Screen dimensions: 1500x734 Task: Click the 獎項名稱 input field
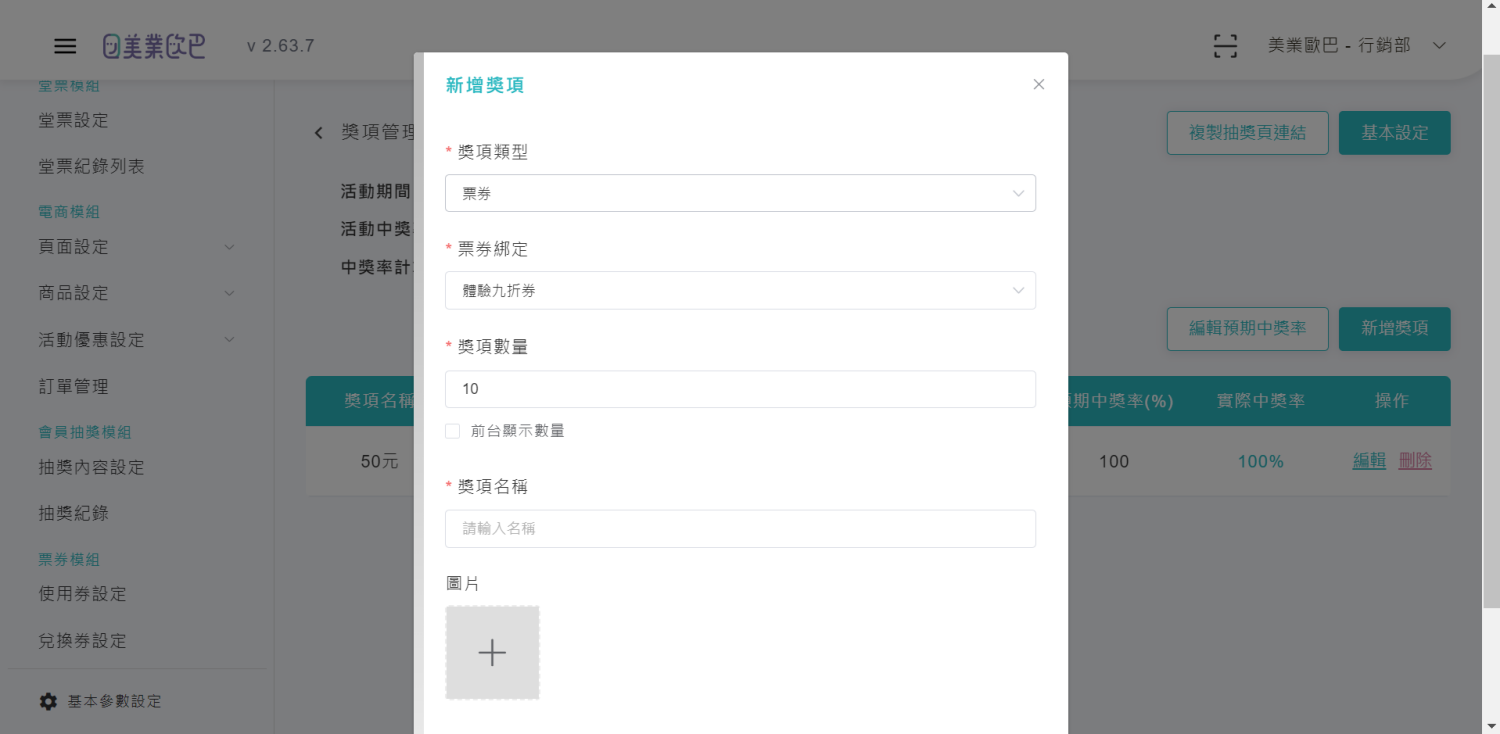pos(740,529)
